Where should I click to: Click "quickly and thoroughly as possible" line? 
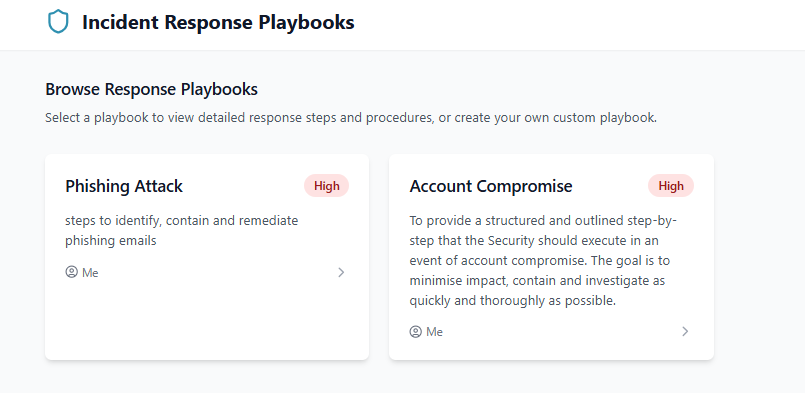(512, 301)
